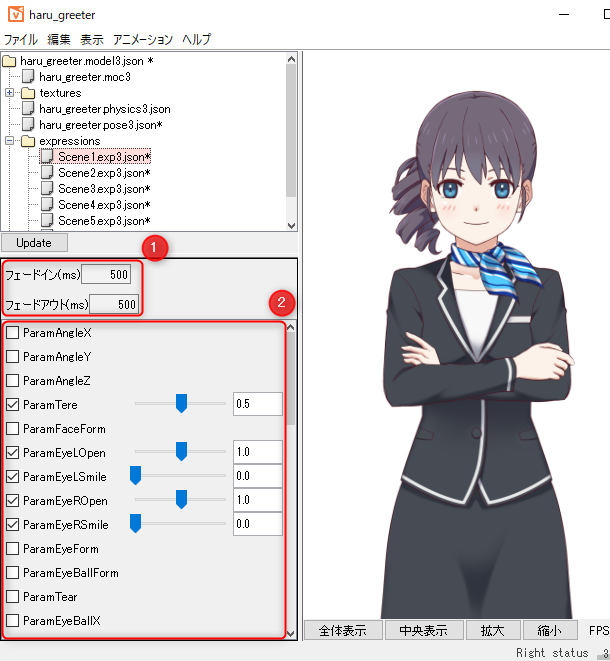The image size is (610, 661).
Task: Click the 全体表示 button
Action: (x=343, y=630)
